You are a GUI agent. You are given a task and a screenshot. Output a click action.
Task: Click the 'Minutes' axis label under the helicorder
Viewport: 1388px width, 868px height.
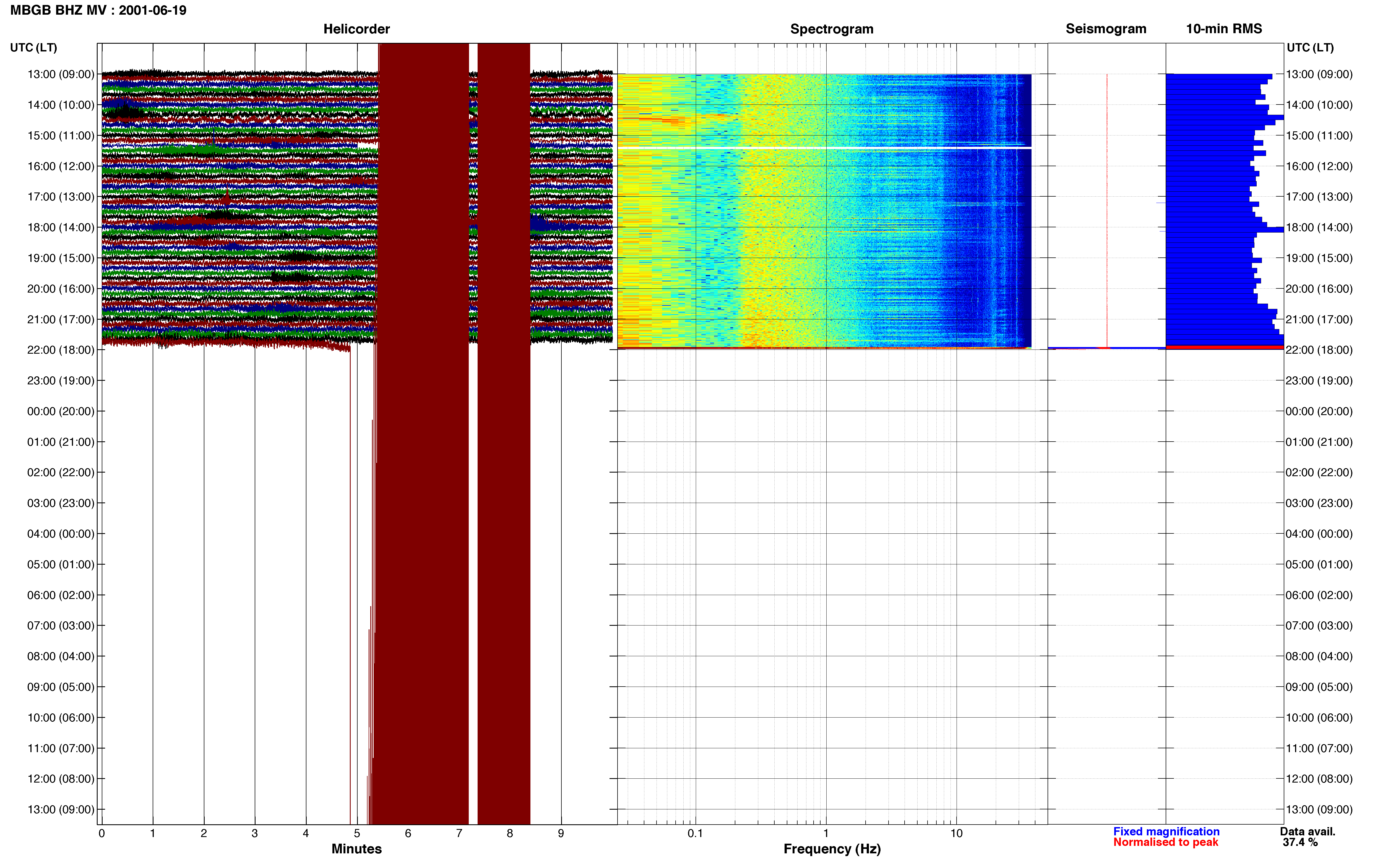(x=356, y=849)
